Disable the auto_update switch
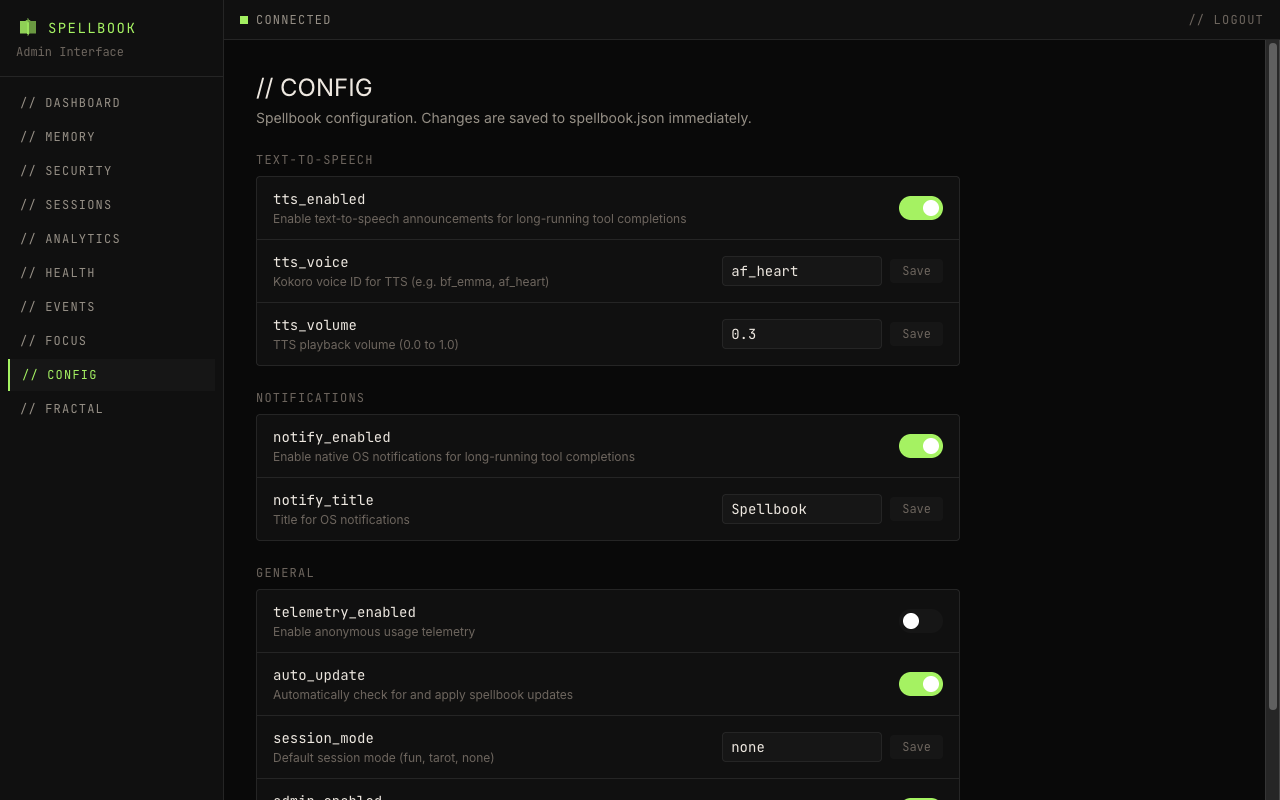1280x800 pixels. [920, 684]
